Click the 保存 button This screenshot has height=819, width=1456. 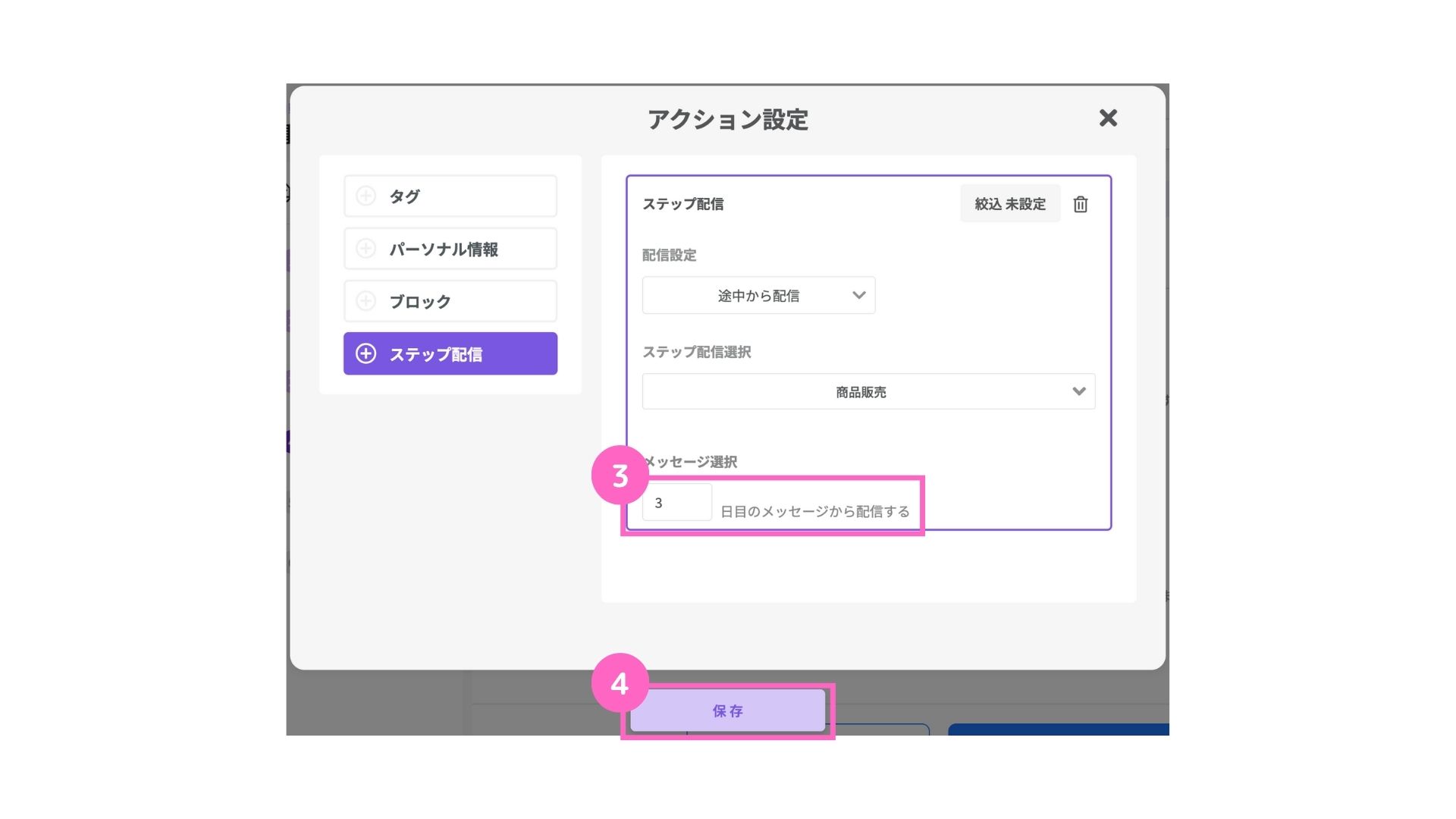pos(727,711)
